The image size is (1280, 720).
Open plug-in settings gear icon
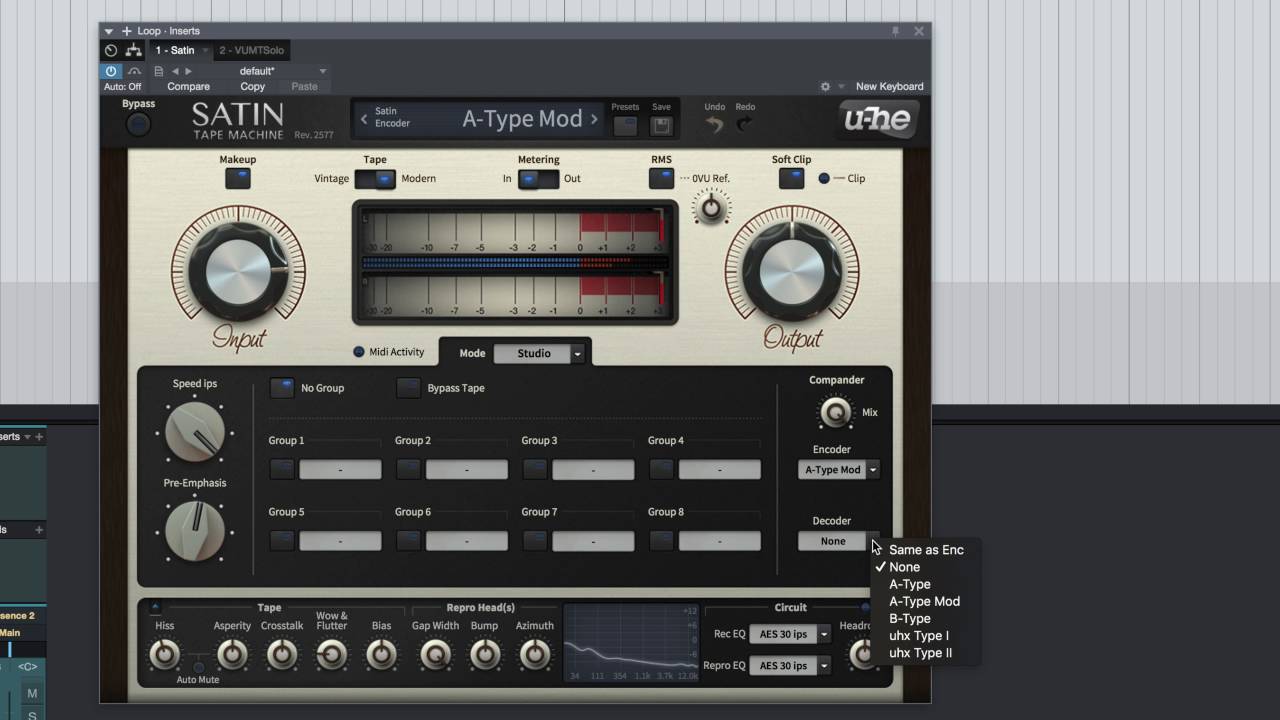[825, 86]
